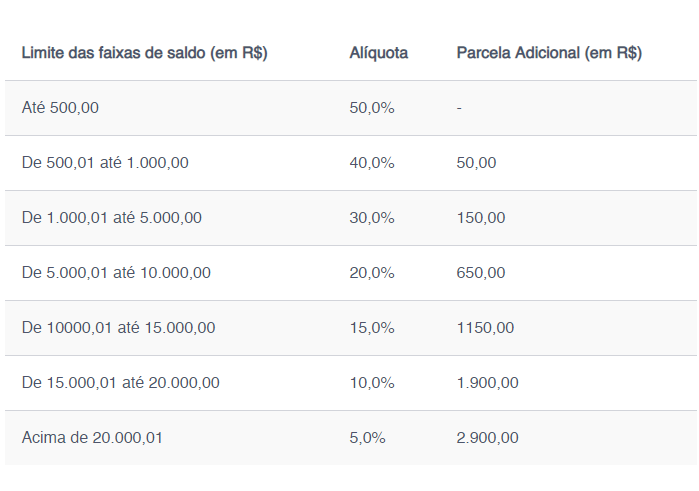
Task: Click the 40,0% rate value
Action: pos(372,163)
